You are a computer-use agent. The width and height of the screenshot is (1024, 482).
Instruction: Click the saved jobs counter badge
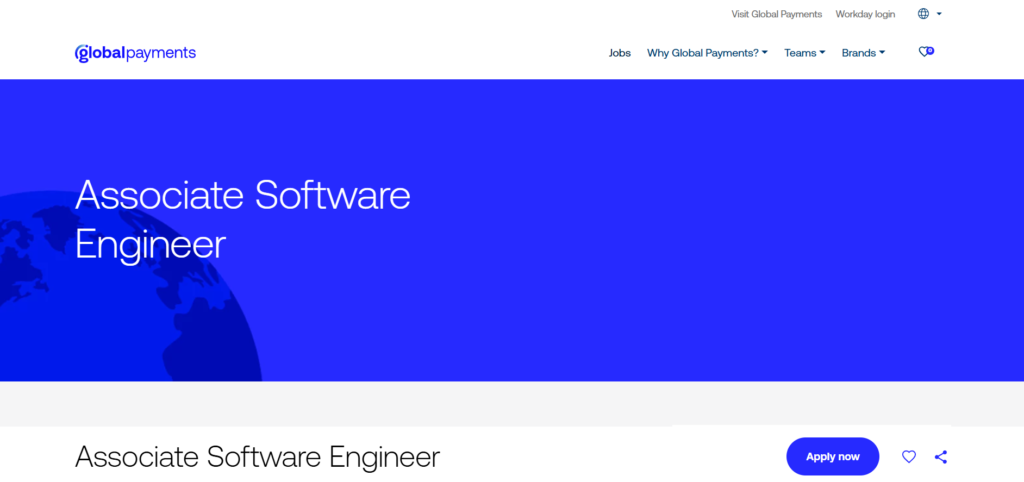coord(930,49)
